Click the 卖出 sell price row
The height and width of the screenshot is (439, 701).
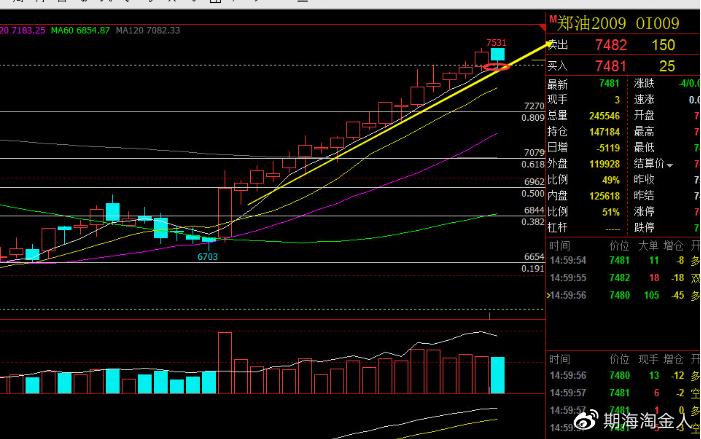click(622, 45)
